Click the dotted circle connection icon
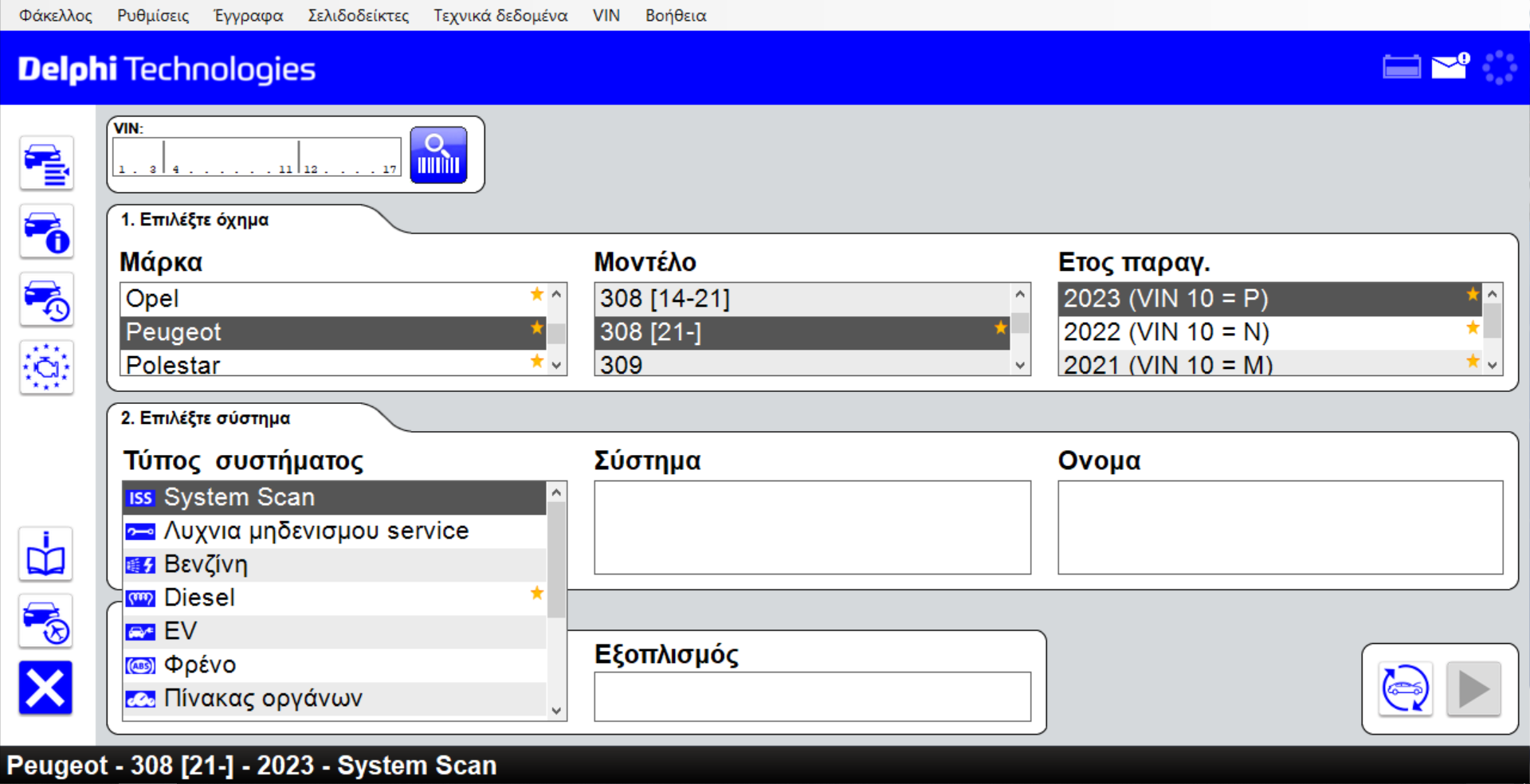Viewport: 1530px width, 784px height. [1500, 68]
